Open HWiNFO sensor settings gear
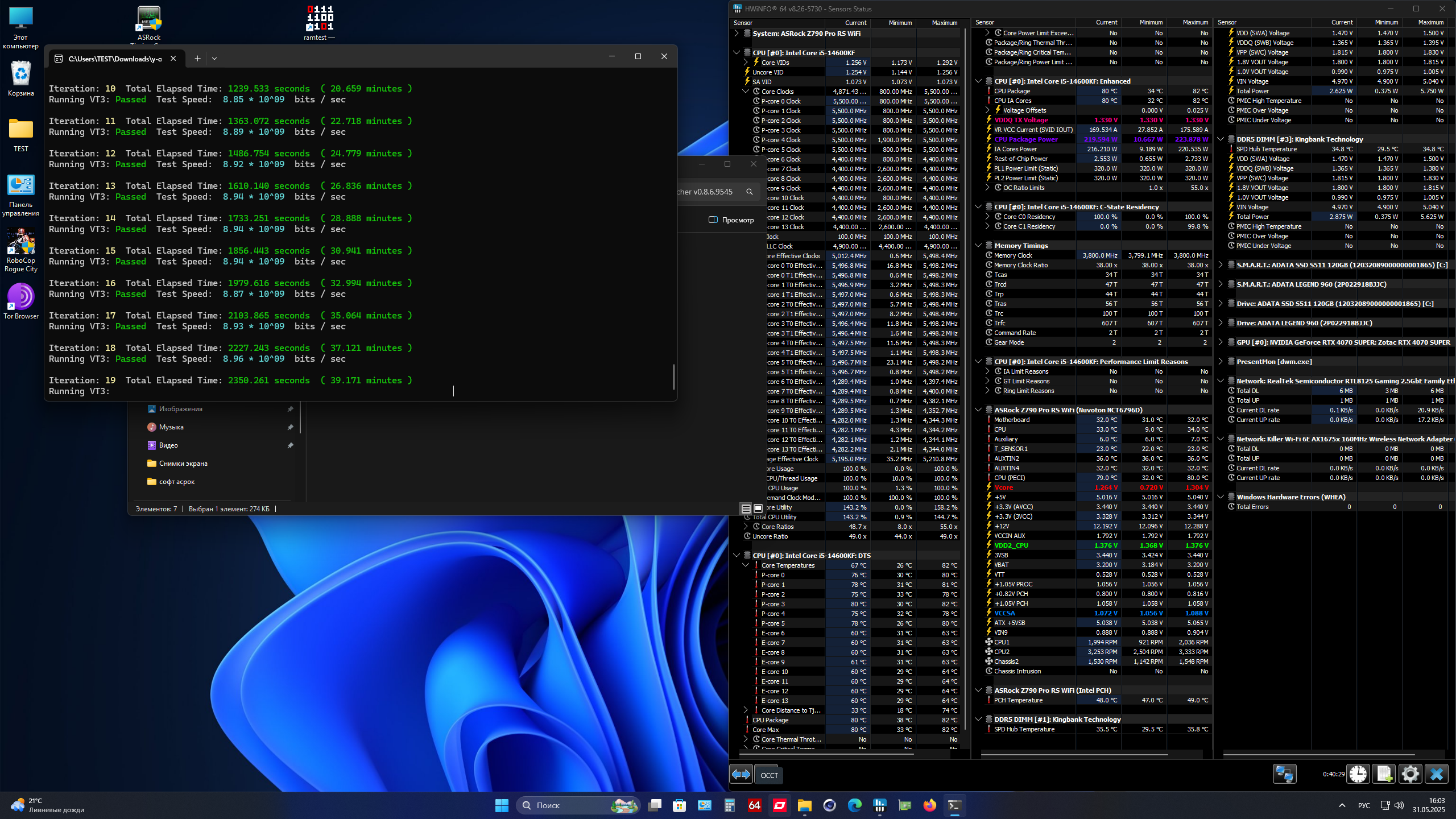Image resolution: width=1456 pixels, height=819 pixels. [x=1410, y=774]
